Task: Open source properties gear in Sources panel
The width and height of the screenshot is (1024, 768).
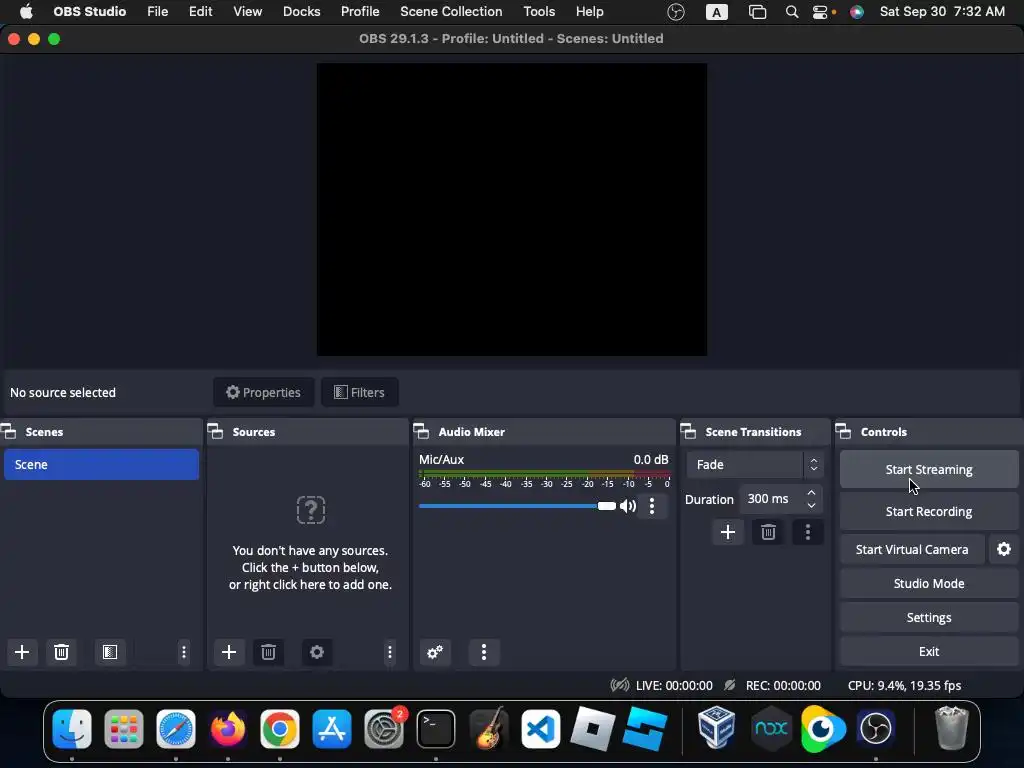Action: click(x=317, y=652)
